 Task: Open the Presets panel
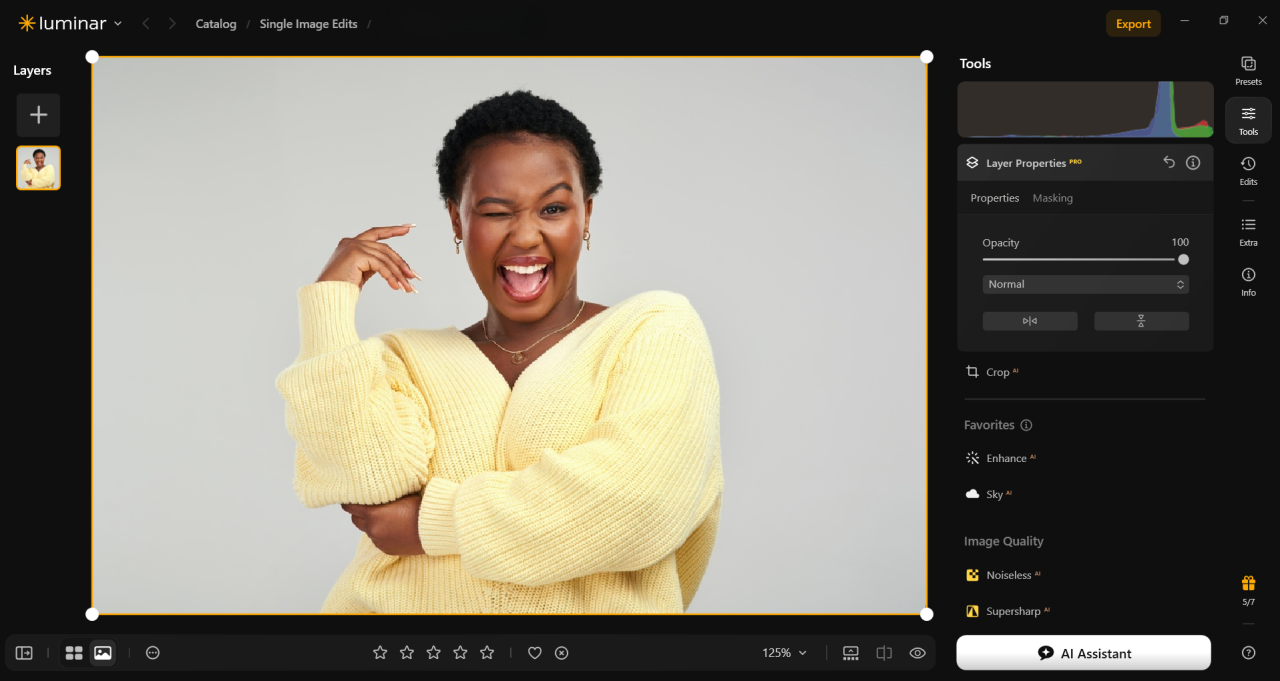point(1248,70)
